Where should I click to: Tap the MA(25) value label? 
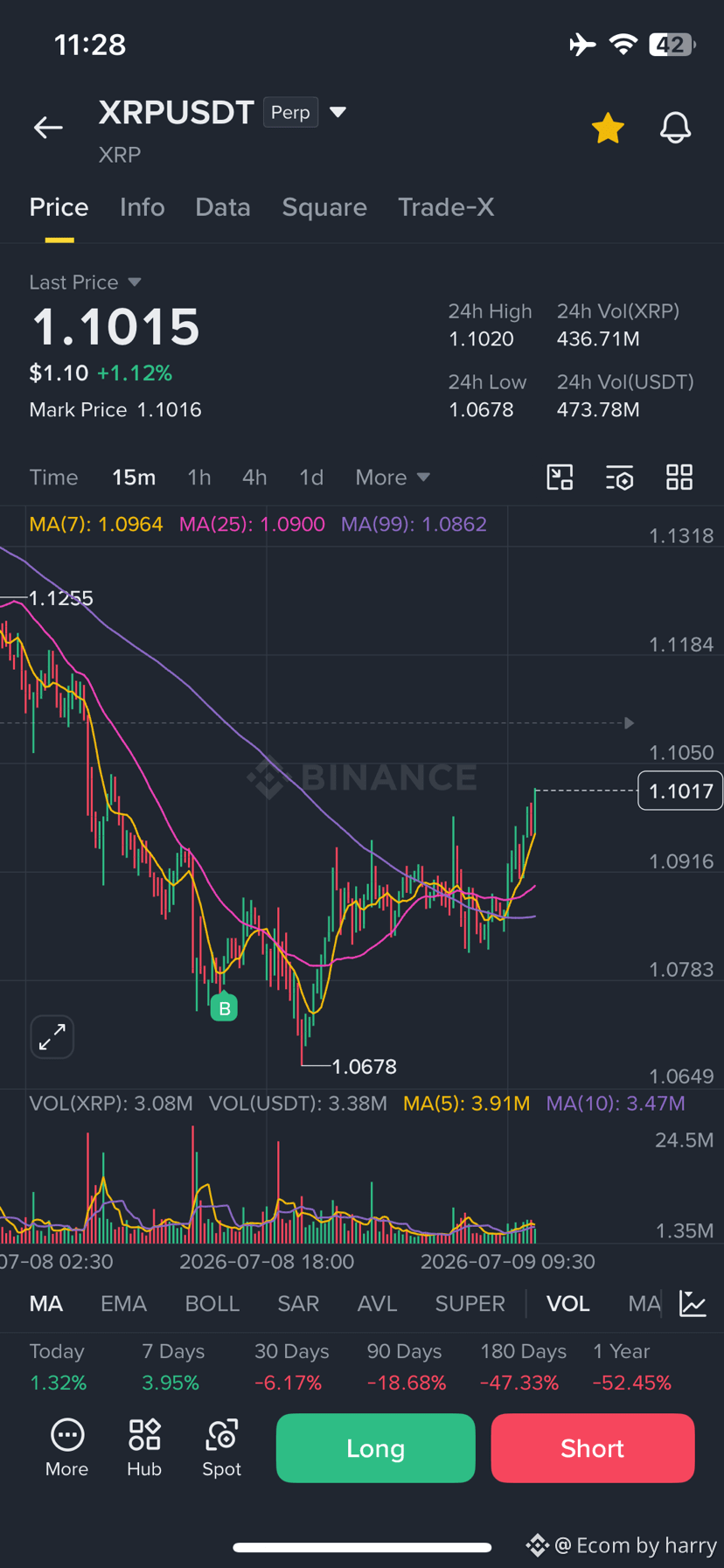click(x=252, y=525)
